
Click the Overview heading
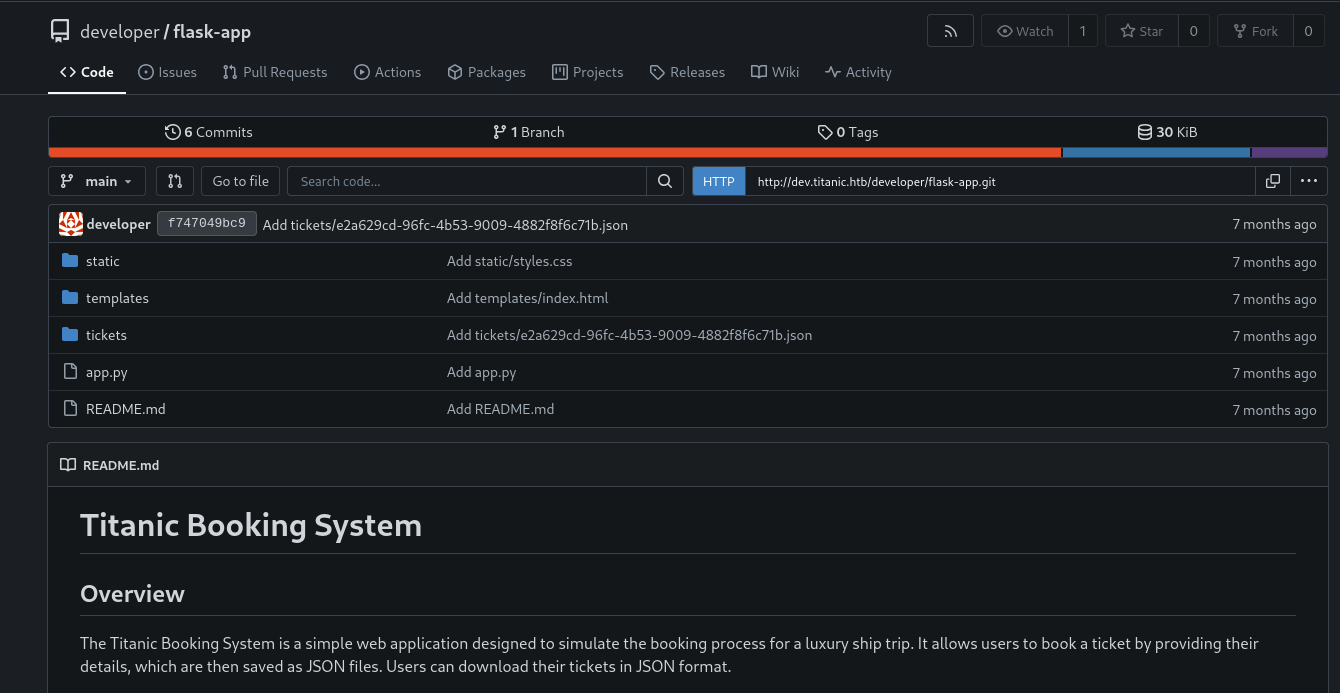[x=132, y=593]
